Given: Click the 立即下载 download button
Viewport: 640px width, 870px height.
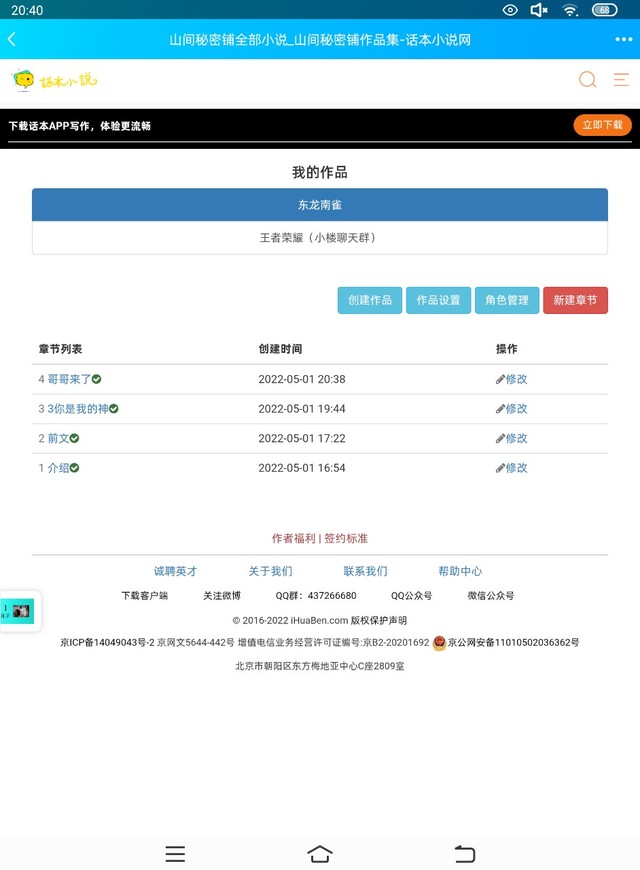Looking at the screenshot, I should point(602,125).
